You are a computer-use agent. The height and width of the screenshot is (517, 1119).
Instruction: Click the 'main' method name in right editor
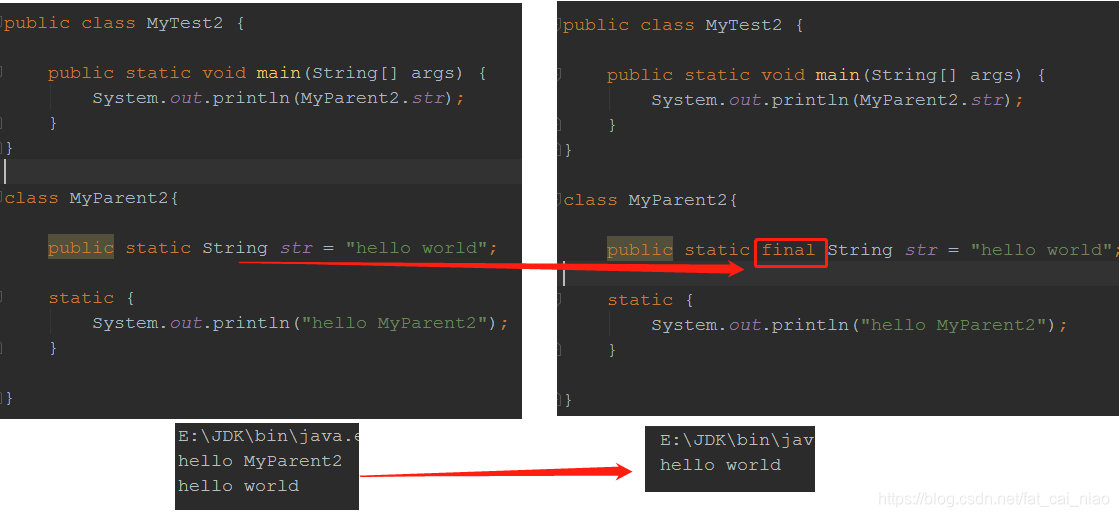[x=837, y=75]
